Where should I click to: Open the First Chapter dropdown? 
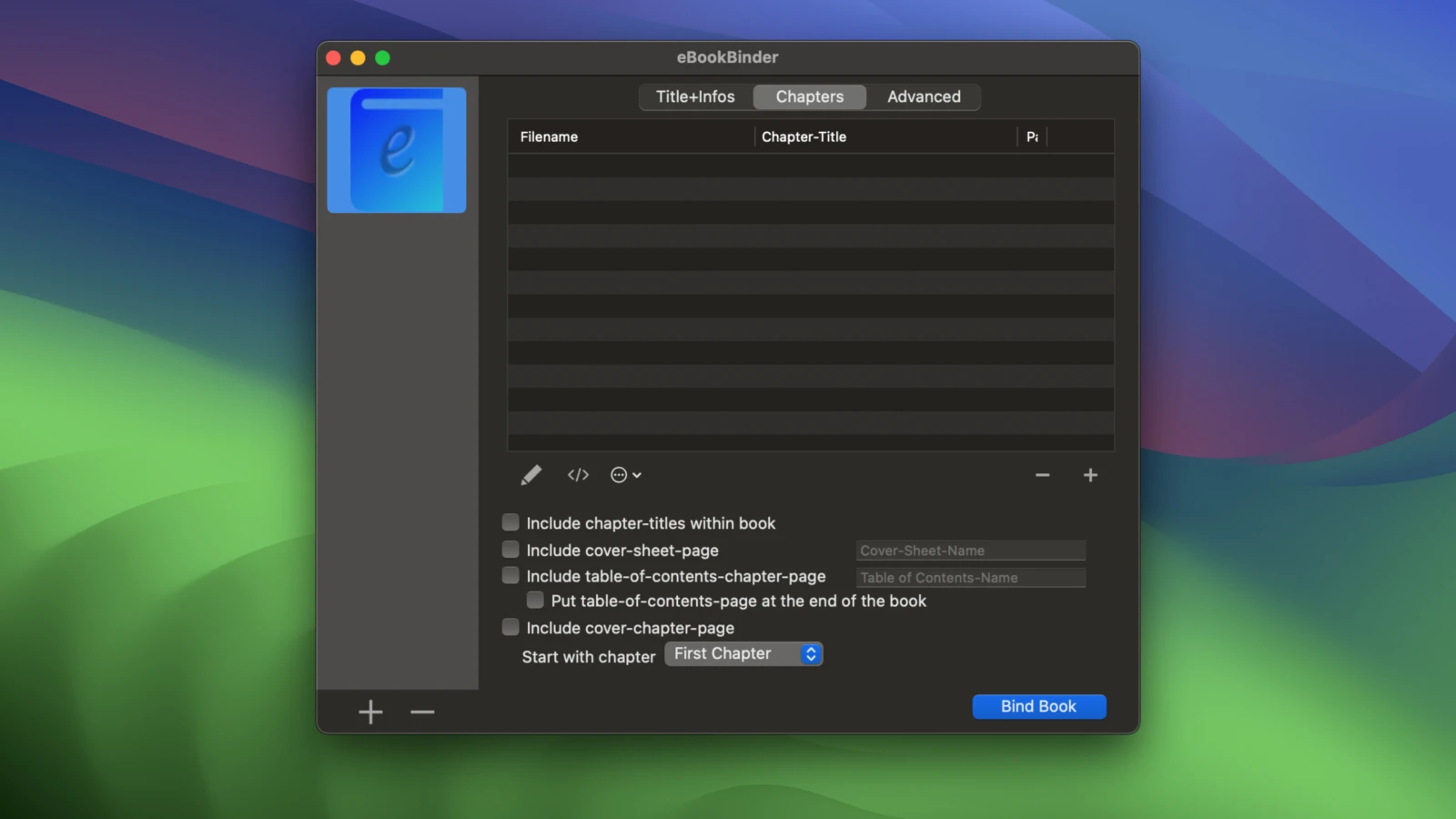coord(743,653)
